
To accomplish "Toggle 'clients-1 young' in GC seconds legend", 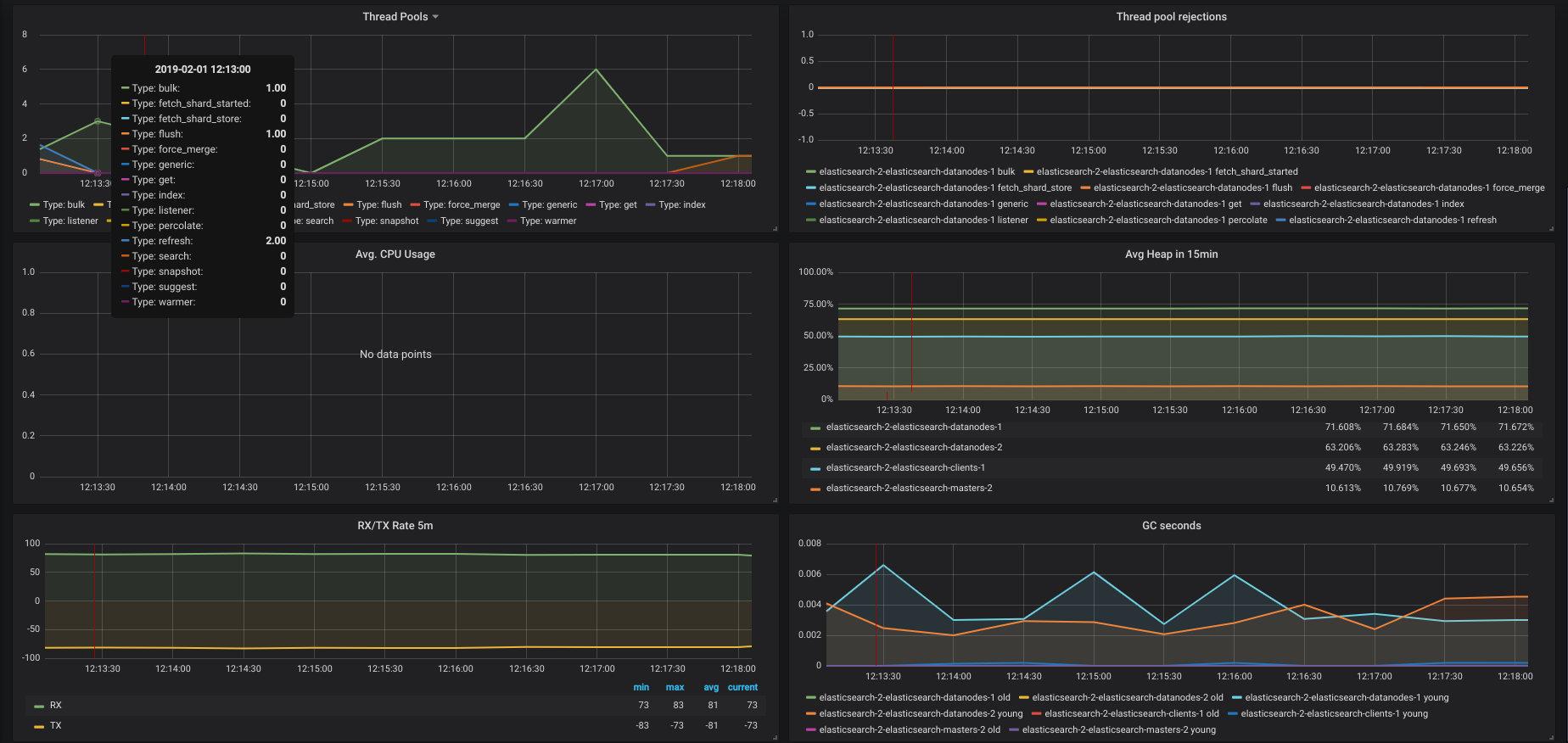I will pyautogui.click(x=1334, y=713).
